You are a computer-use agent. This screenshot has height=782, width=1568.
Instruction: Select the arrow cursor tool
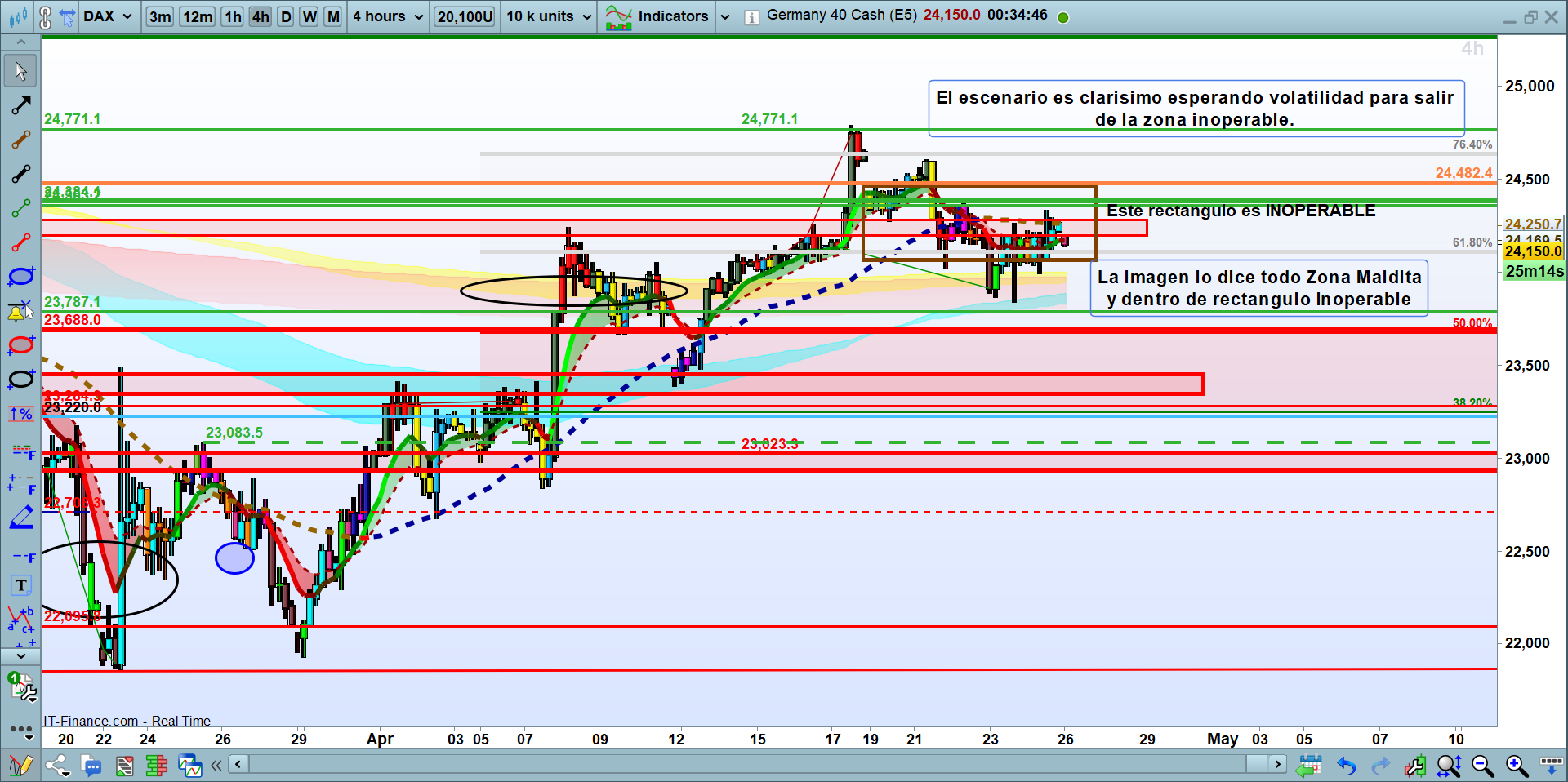click(20, 71)
